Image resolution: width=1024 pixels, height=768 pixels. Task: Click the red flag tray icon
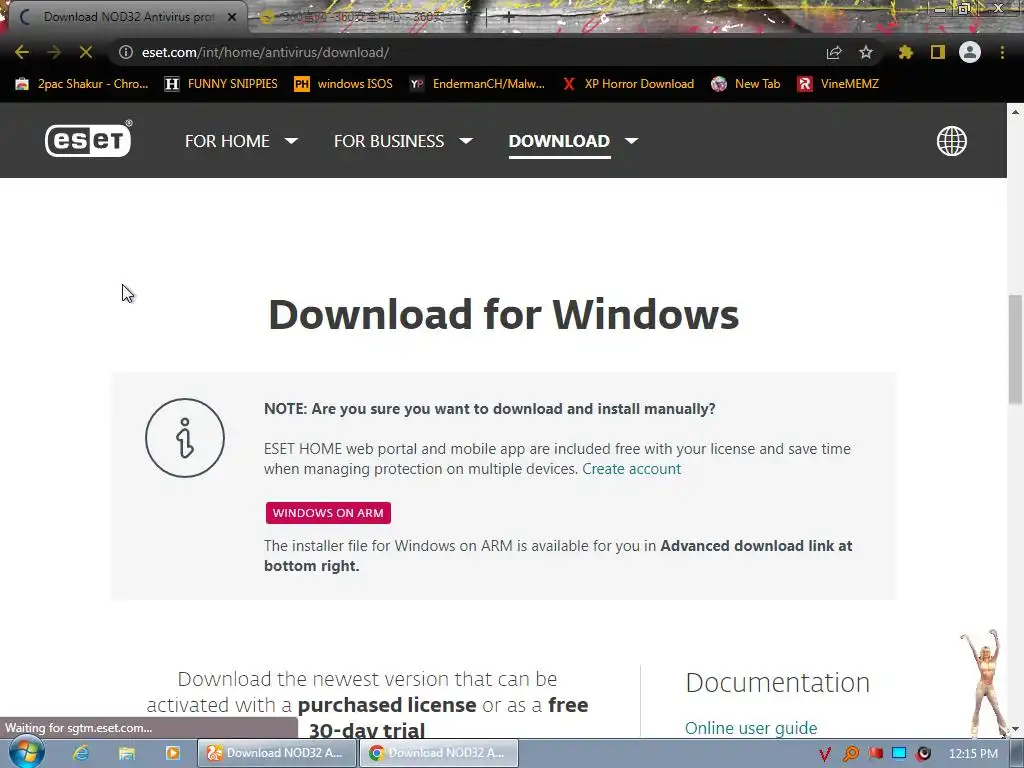coord(875,754)
